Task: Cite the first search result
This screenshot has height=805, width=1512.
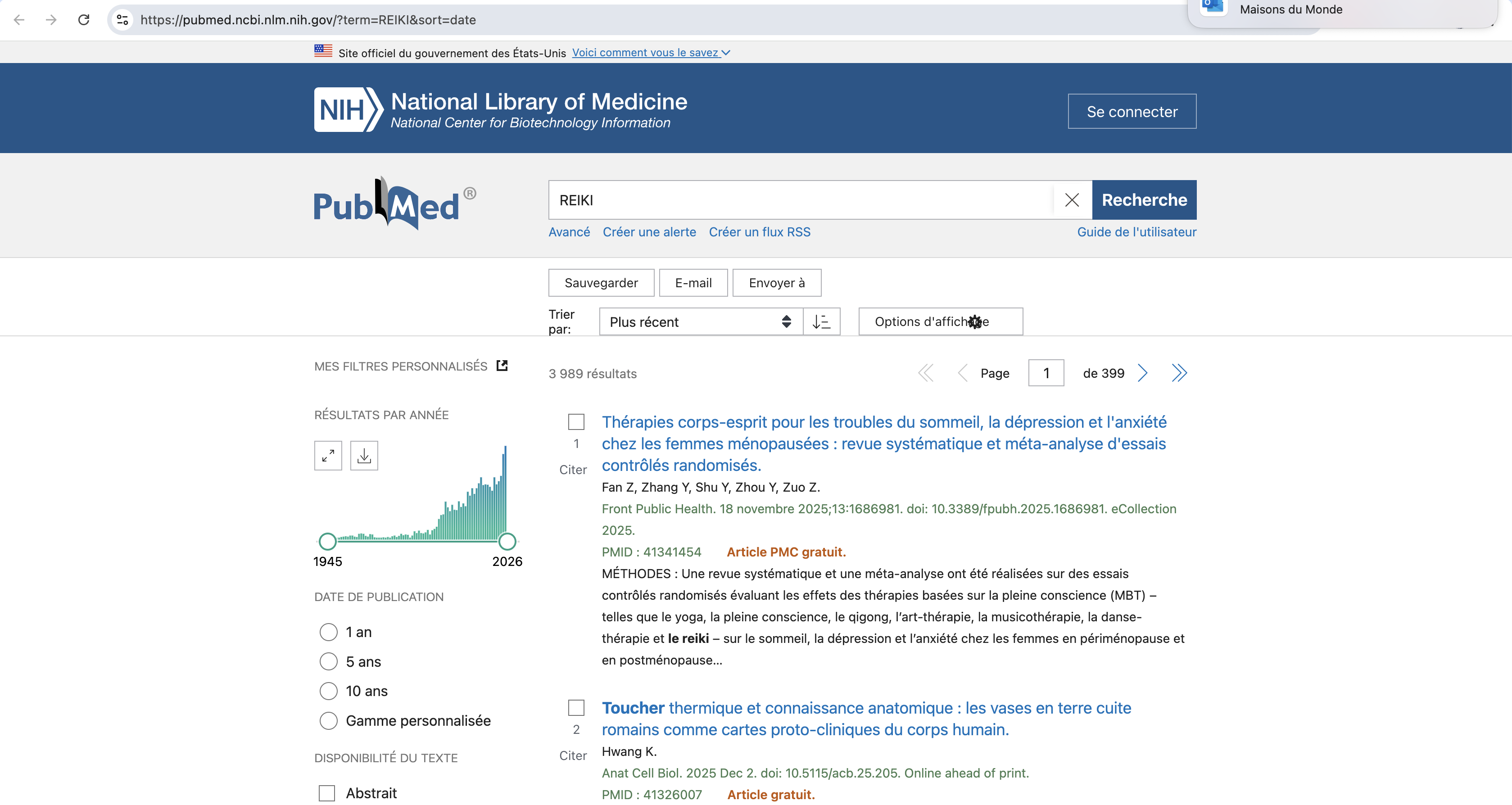Action: (x=573, y=470)
